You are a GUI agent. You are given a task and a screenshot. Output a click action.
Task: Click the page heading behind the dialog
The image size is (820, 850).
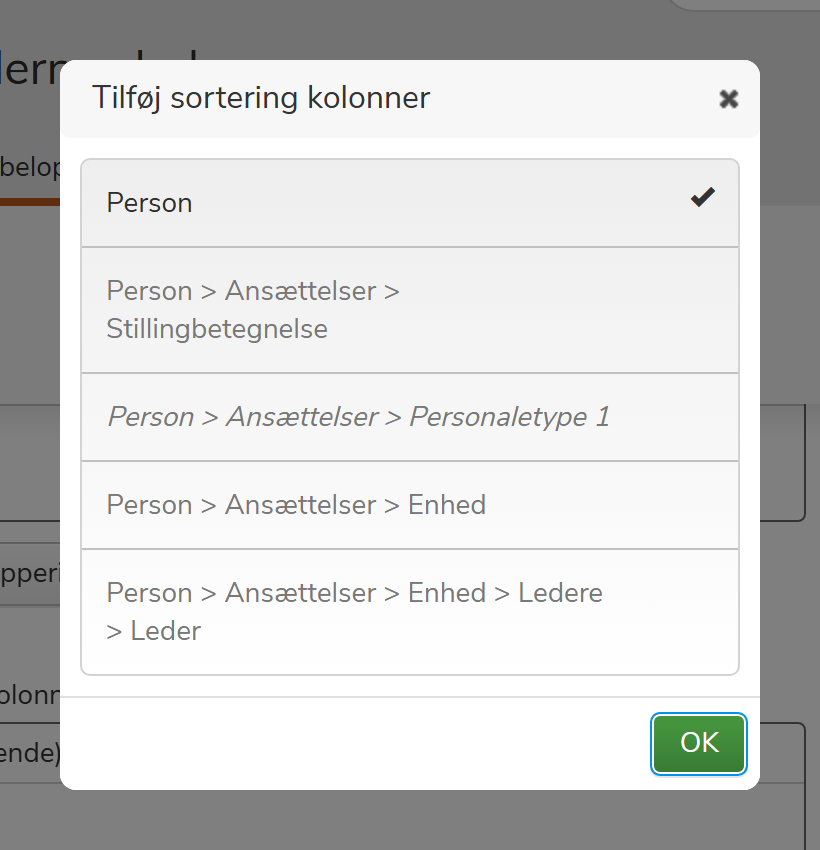pos(30,69)
